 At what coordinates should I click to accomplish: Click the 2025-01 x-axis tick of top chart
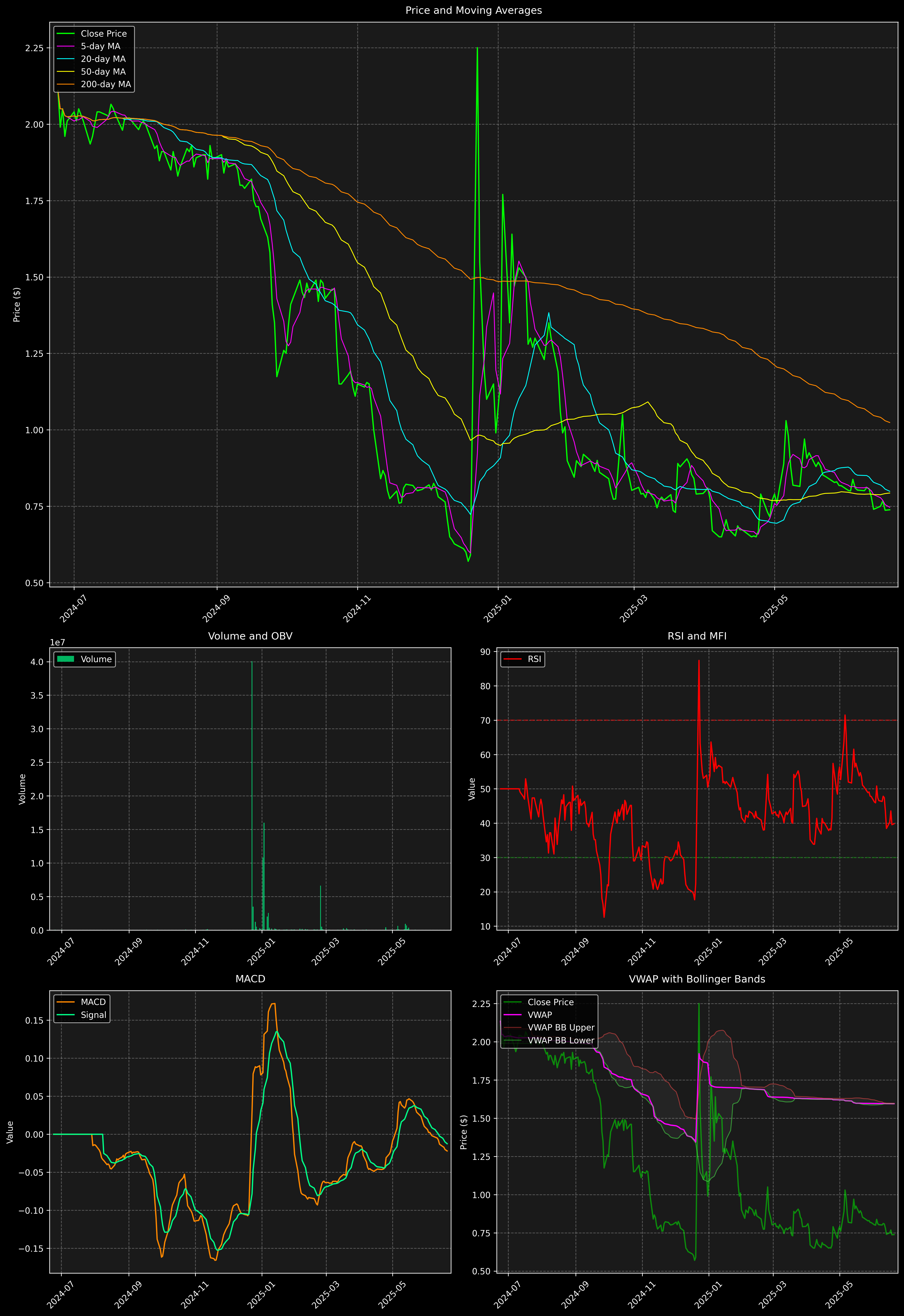tap(497, 609)
